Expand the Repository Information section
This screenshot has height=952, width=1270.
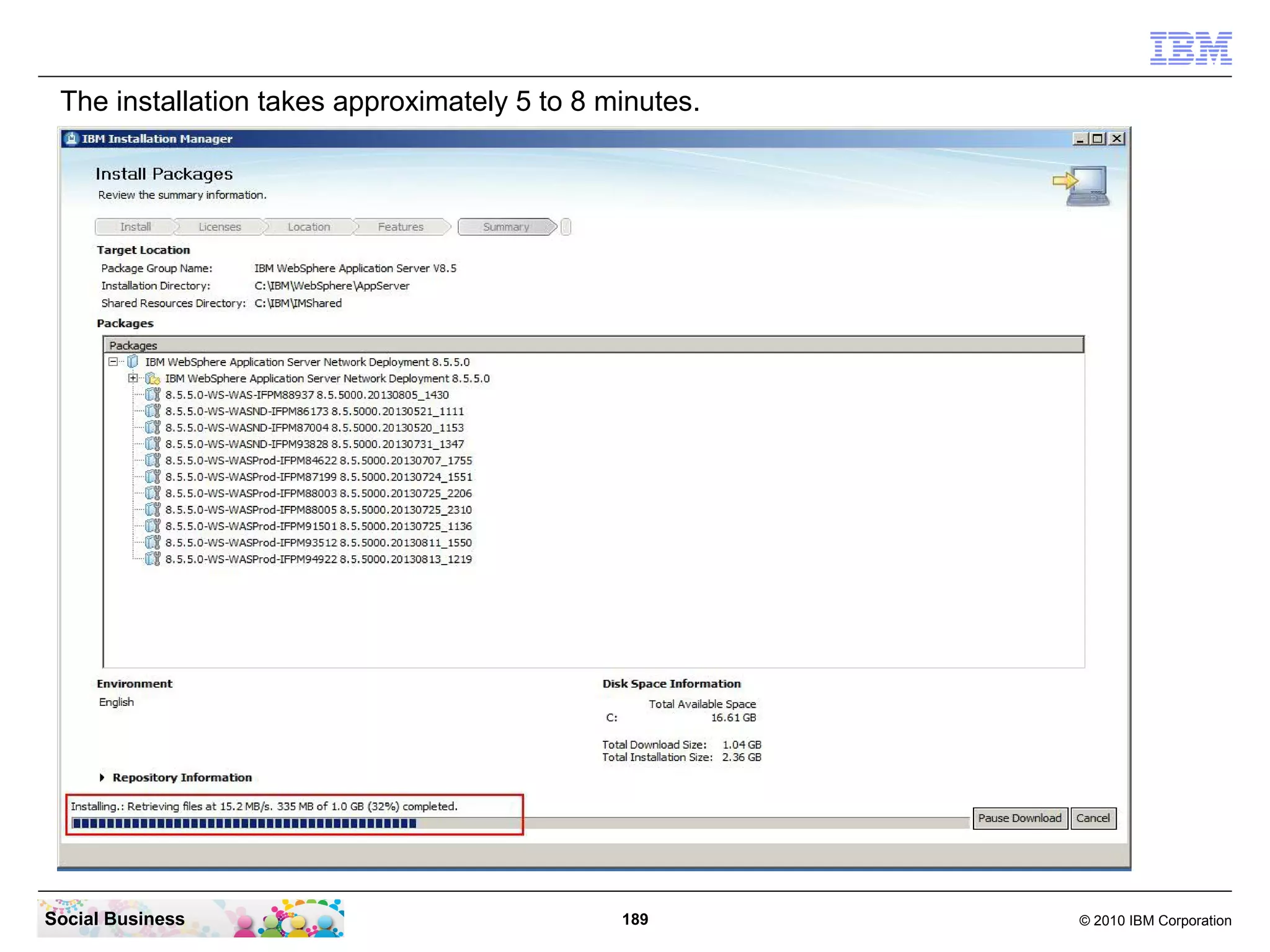[x=102, y=777]
